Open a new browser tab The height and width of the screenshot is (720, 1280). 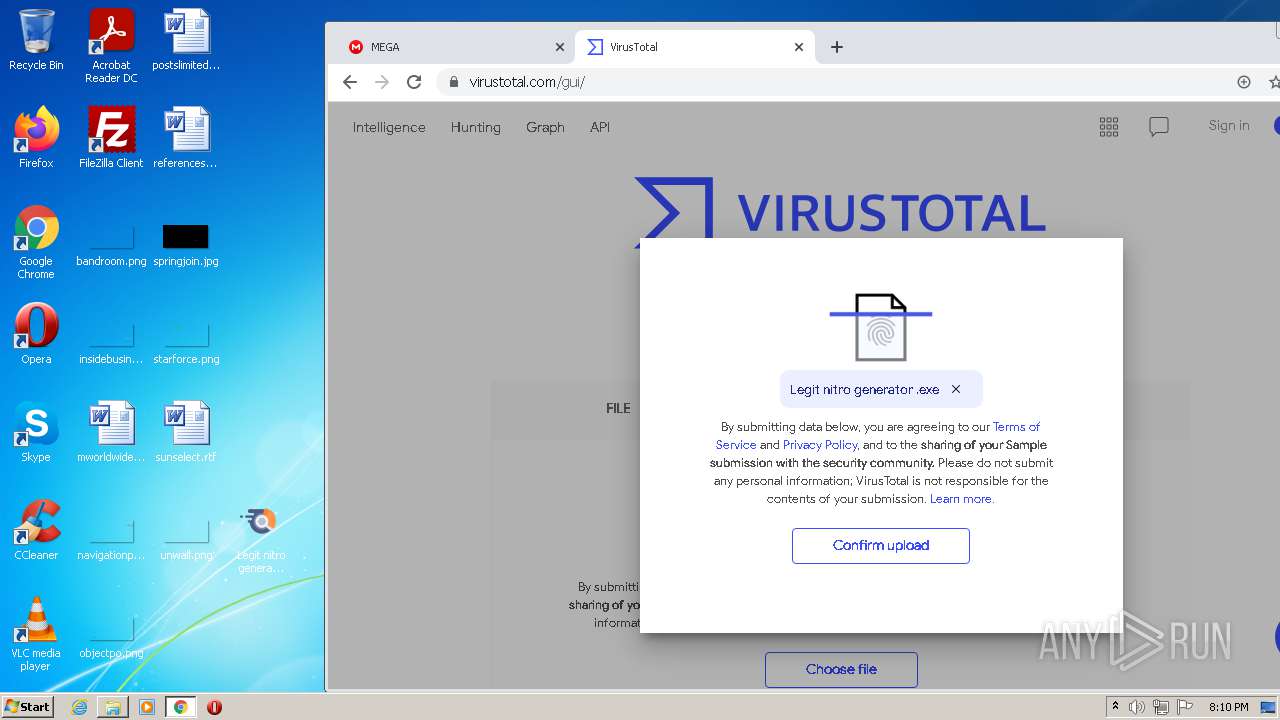(x=837, y=47)
